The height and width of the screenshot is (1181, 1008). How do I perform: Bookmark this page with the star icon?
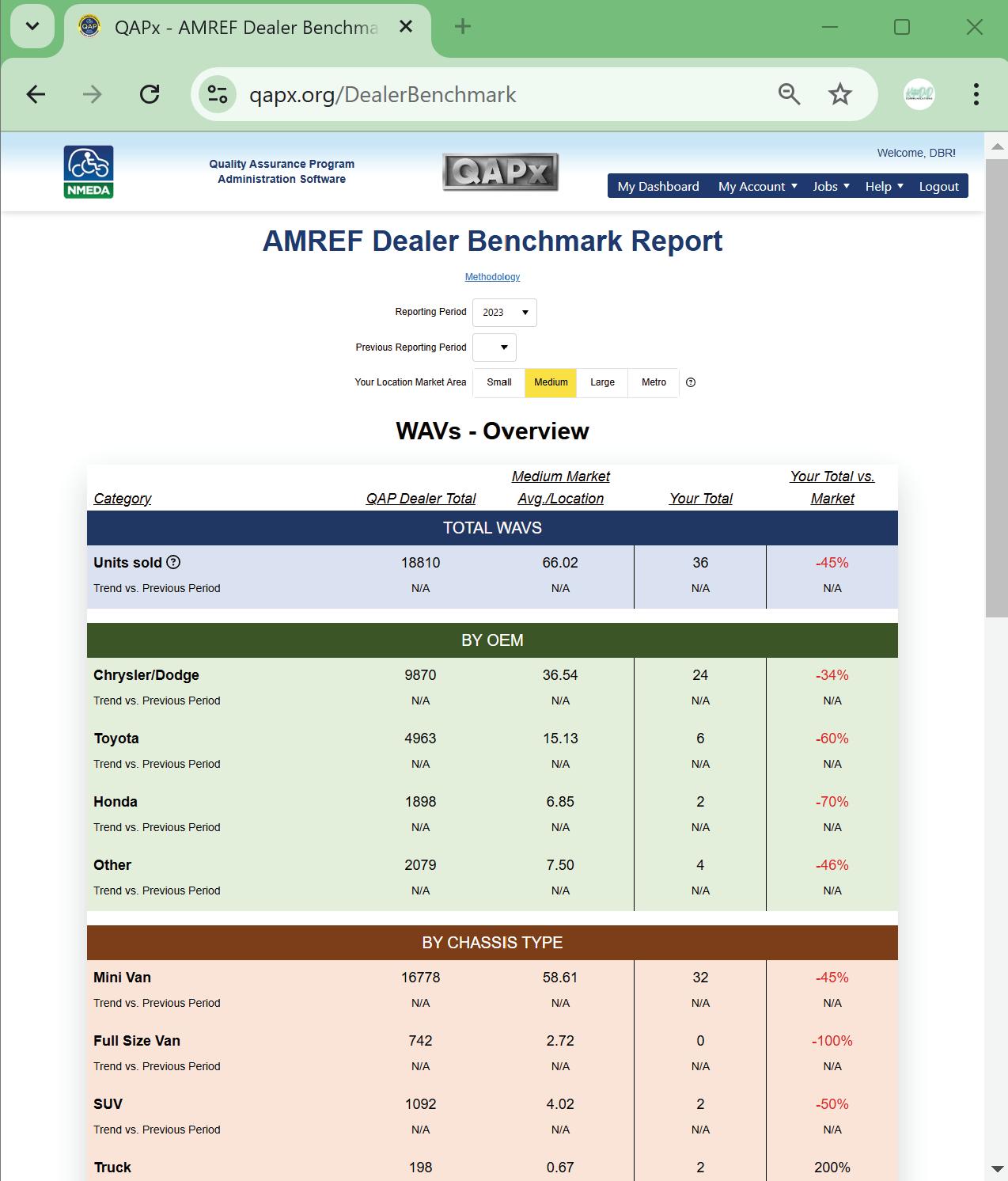tap(839, 94)
